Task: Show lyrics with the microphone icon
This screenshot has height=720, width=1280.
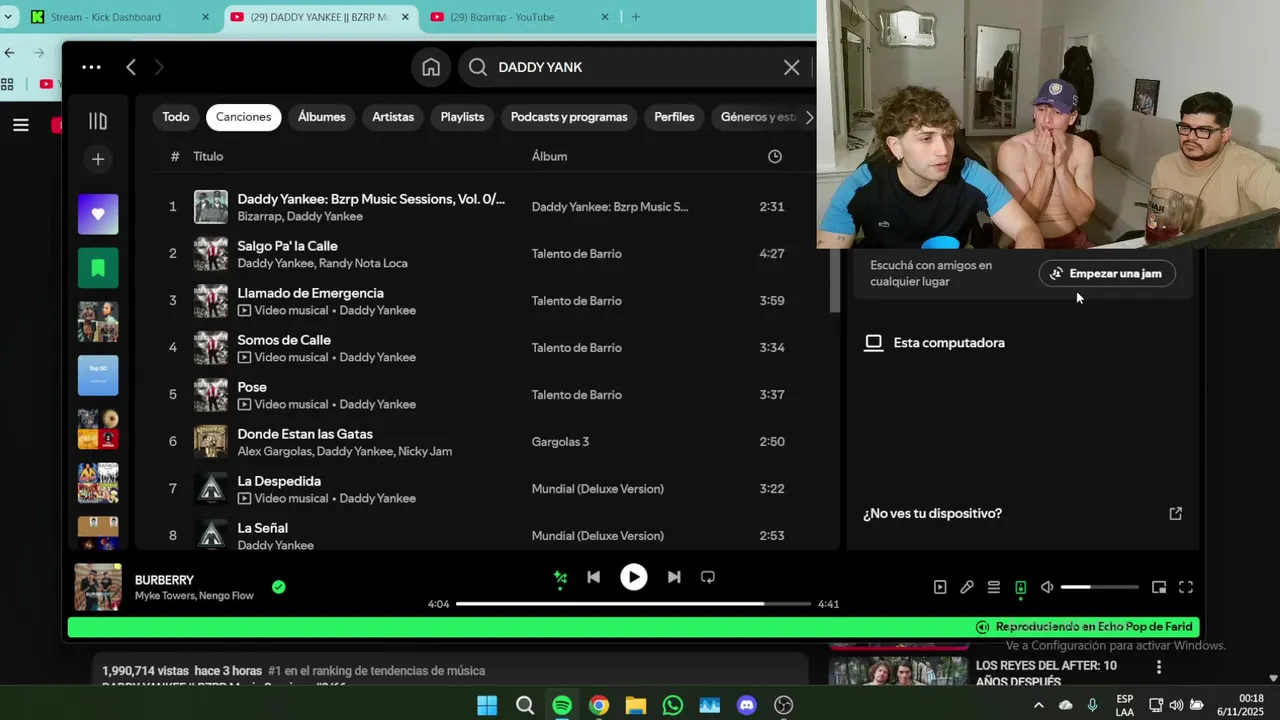Action: point(967,588)
